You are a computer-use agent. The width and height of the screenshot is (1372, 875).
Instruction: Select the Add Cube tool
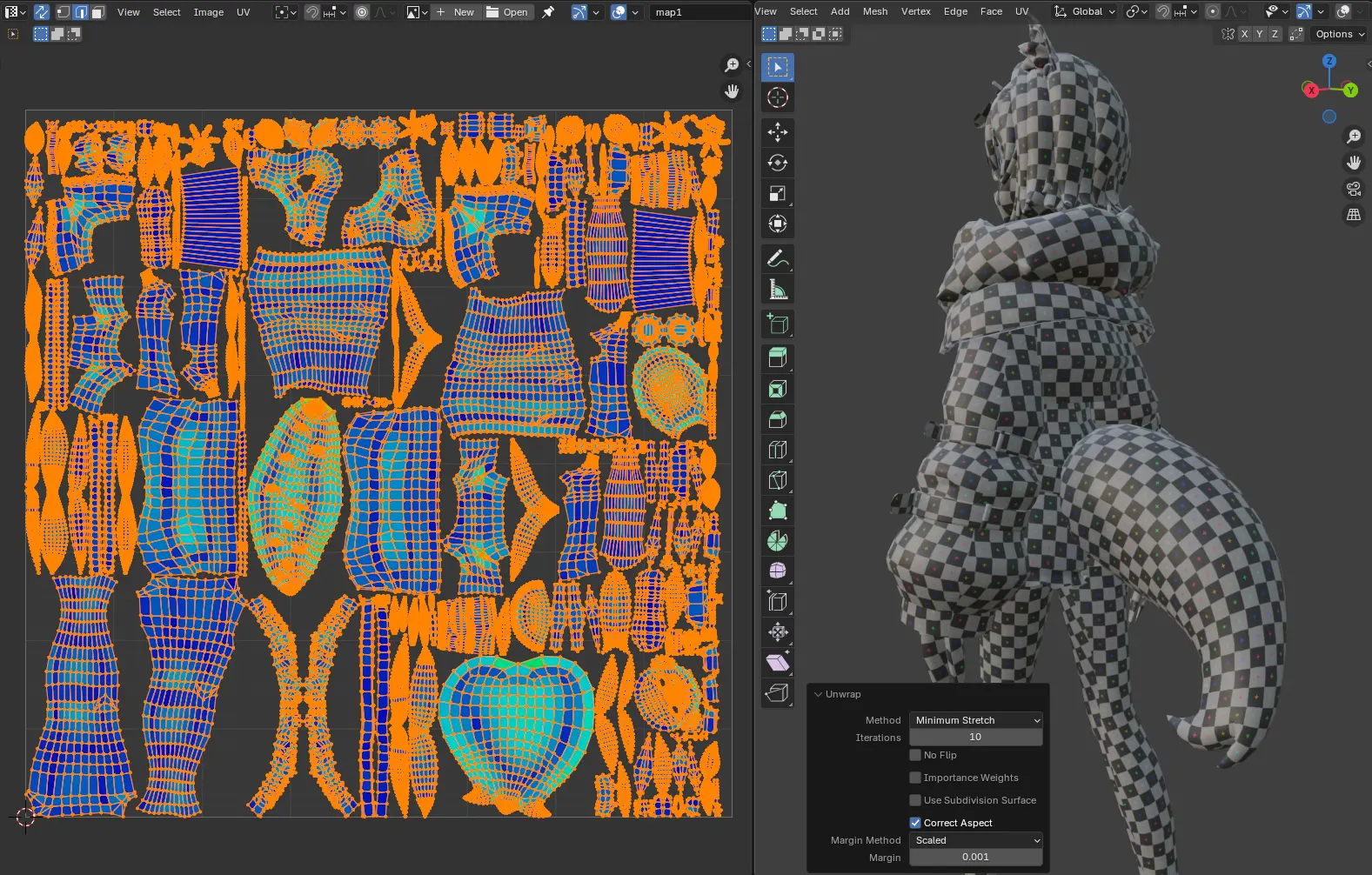[x=778, y=324]
